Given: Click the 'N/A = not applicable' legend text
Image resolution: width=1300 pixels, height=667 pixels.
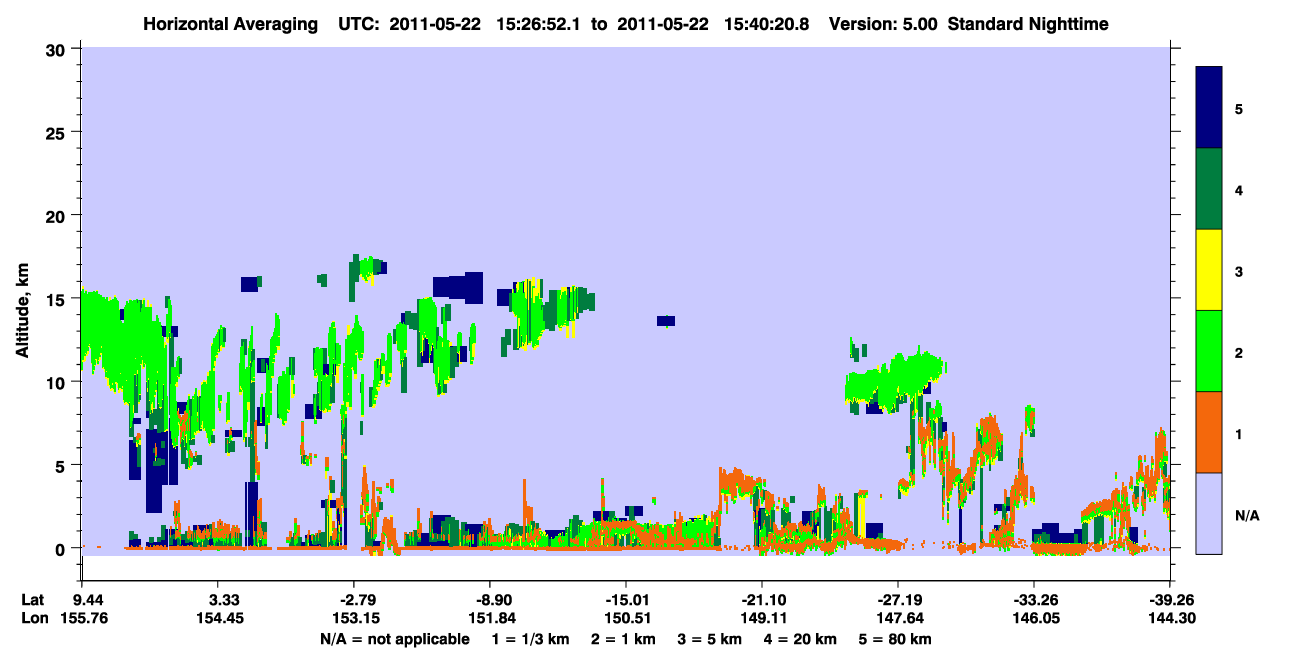Looking at the screenshot, I should (x=394, y=639).
